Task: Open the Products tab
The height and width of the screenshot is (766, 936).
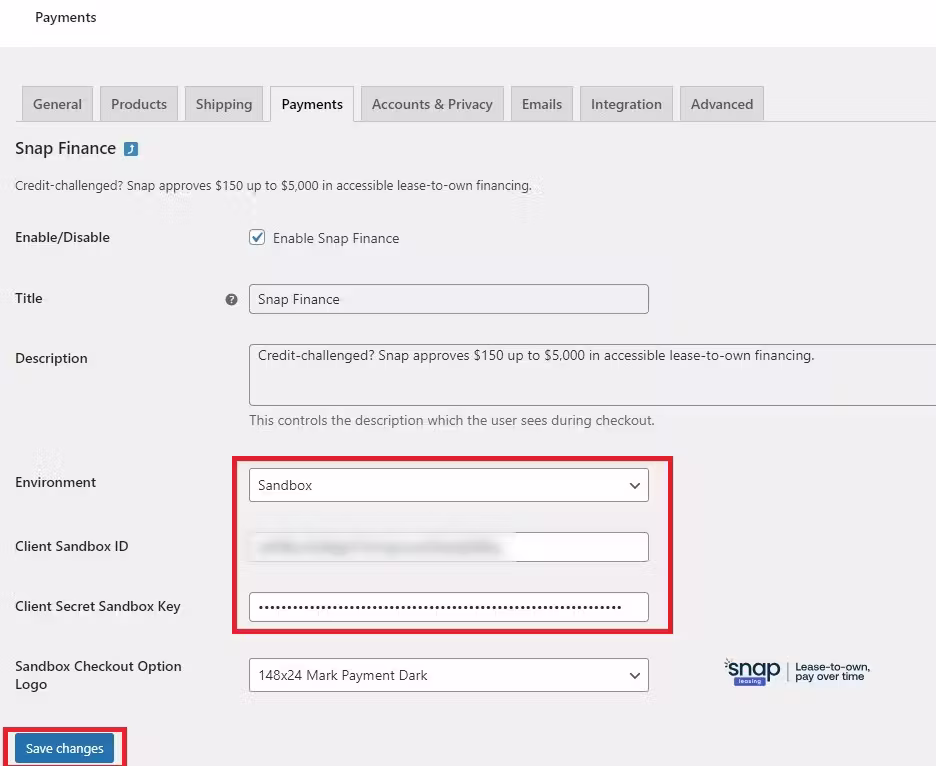Action: [139, 104]
